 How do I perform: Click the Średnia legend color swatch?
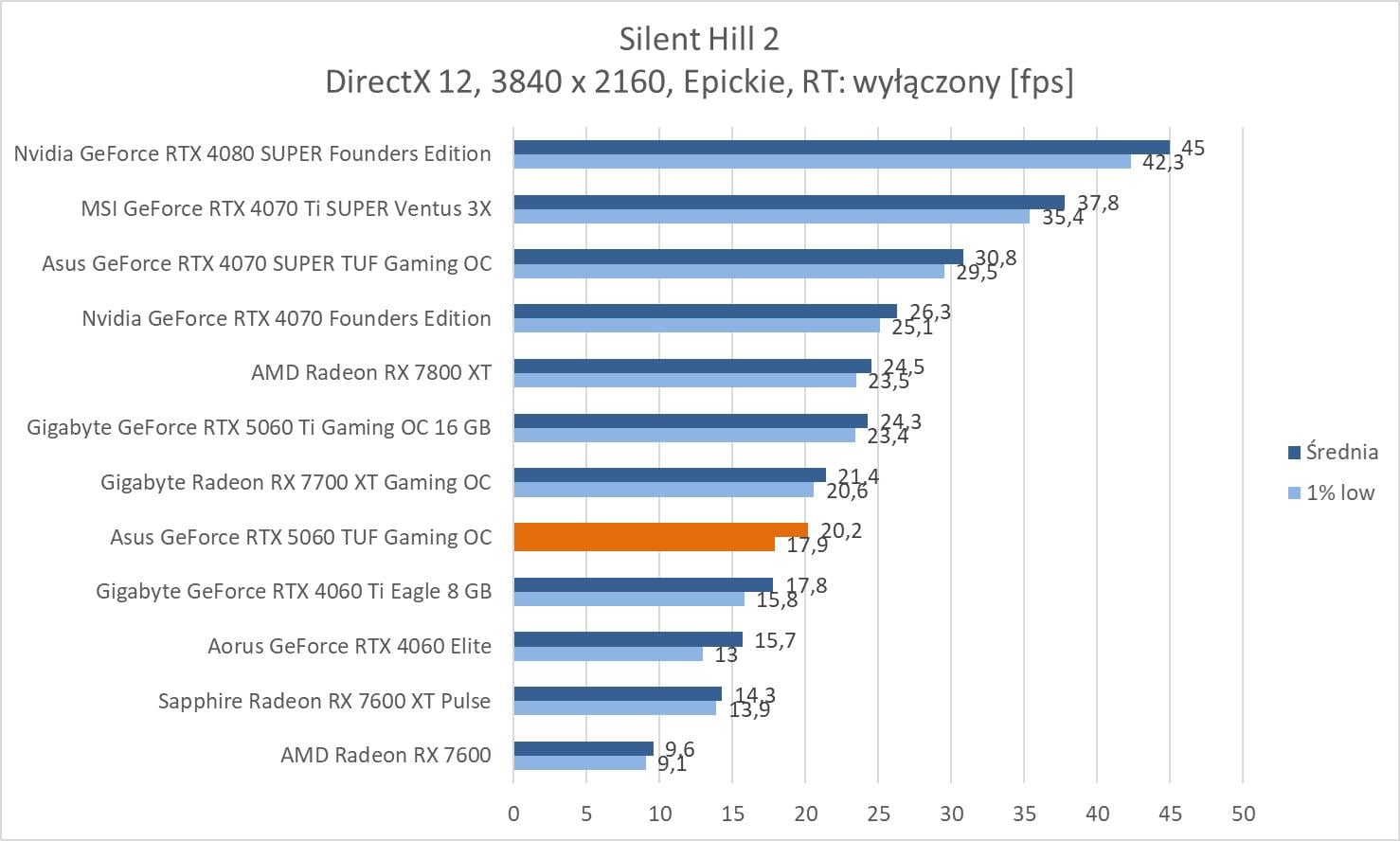(1294, 453)
